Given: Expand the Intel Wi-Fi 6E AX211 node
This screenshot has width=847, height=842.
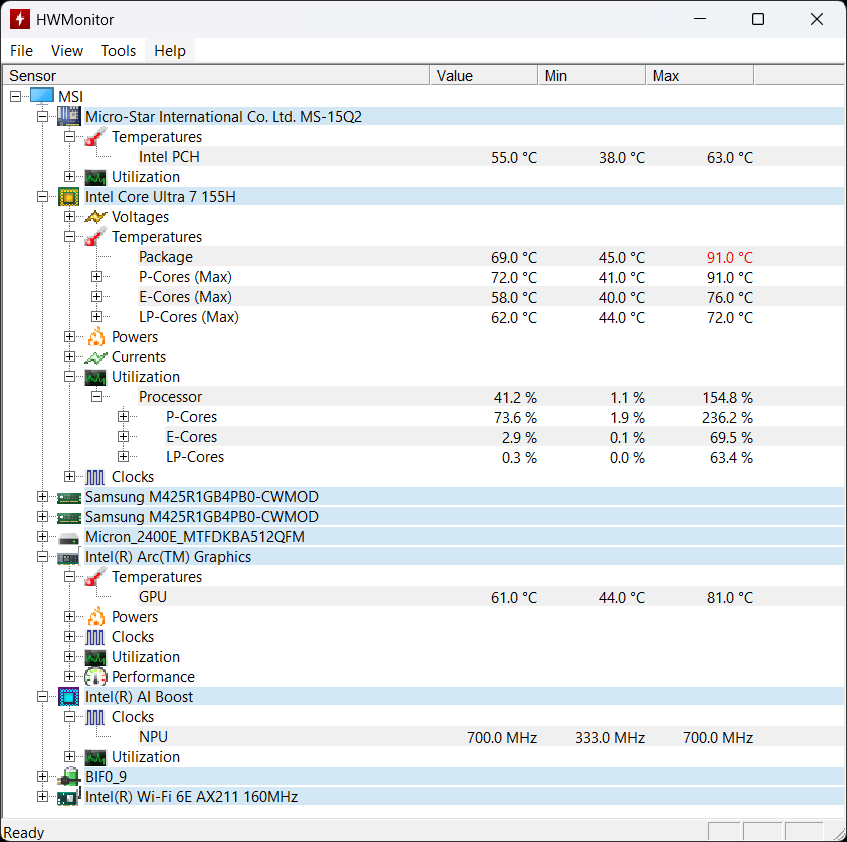Looking at the screenshot, I should coord(43,797).
